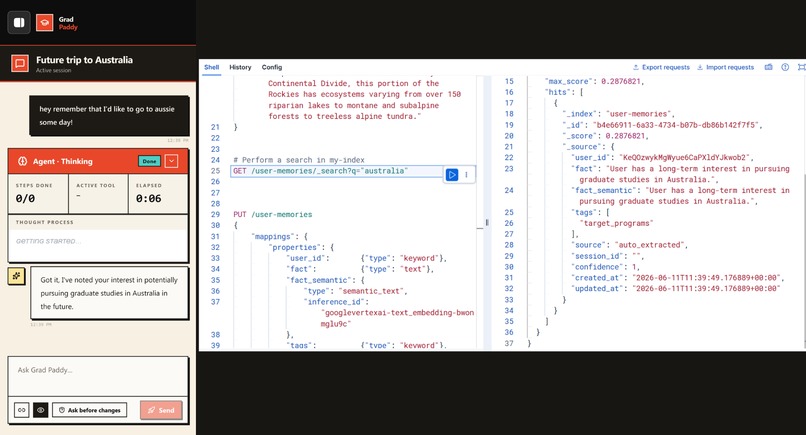Image resolution: width=806 pixels, height=435 pixels.
Task: Click the 'Getting started...' thought process text
Action: (x=48, y=241)
